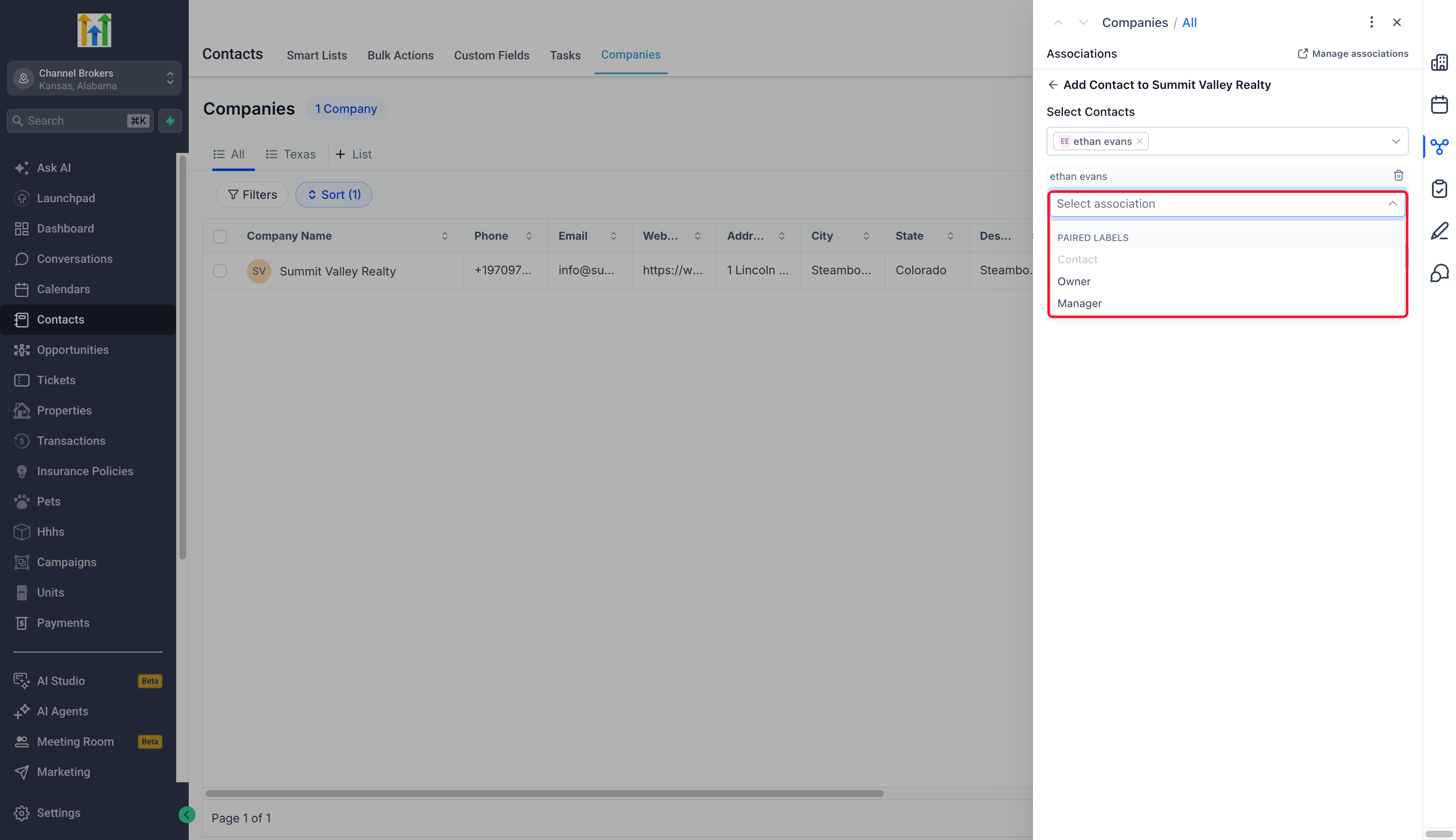This screenshot has height=840, width=1456.
Task: Toggle select-all companies checkbox in header
Action: [x=220, y=236]
